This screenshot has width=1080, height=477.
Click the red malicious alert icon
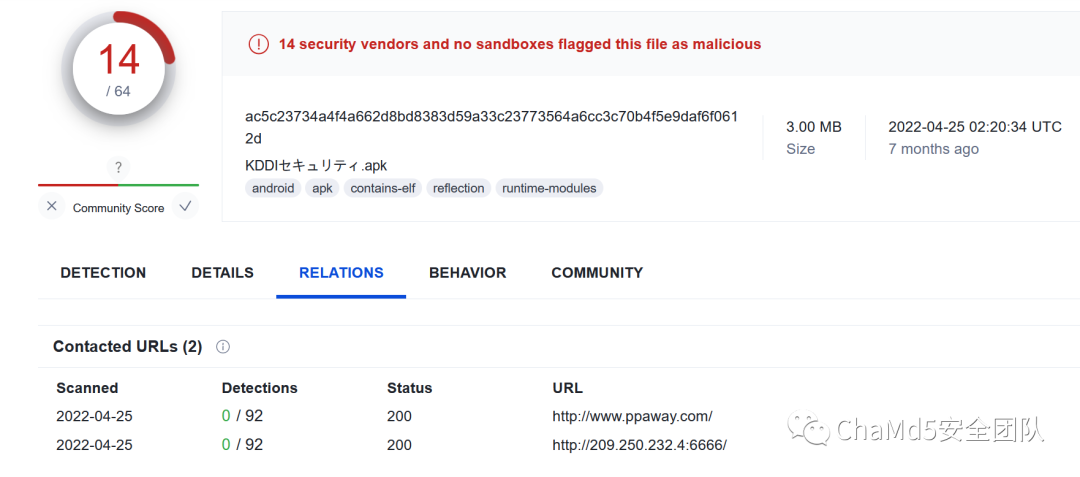[x=259, y=44]
